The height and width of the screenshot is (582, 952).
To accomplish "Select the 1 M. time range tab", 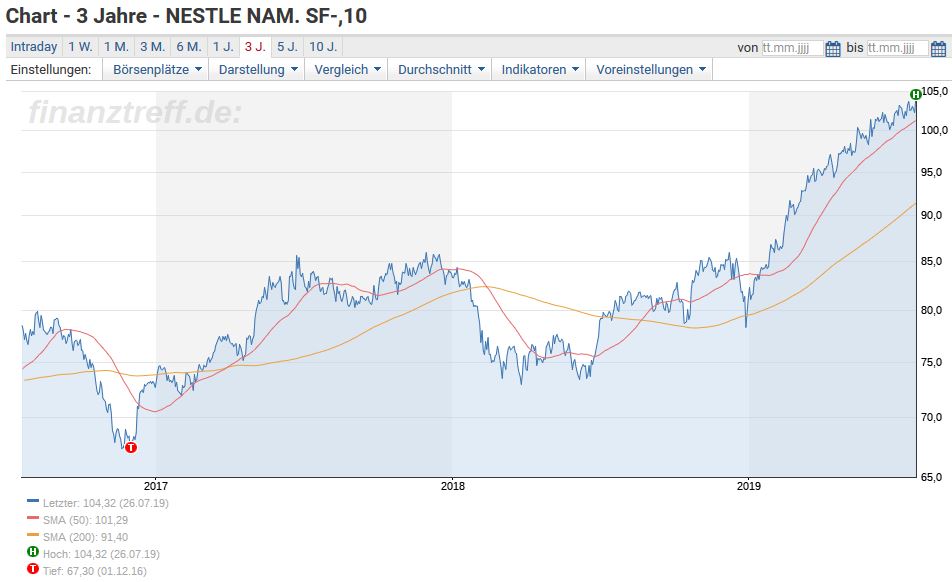I will 116,47.
